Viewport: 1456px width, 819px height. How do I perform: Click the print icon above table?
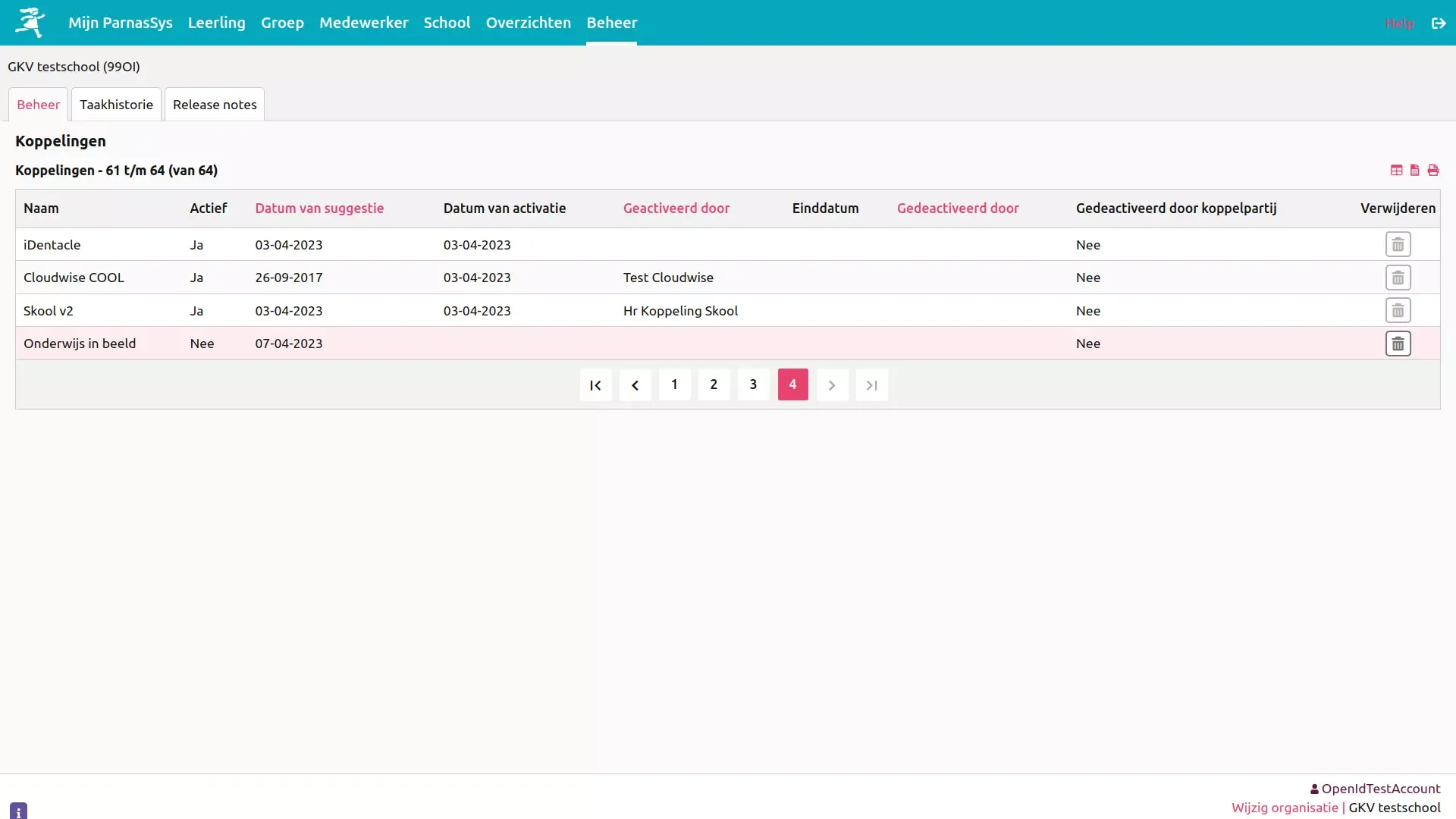pos(1432,171)
